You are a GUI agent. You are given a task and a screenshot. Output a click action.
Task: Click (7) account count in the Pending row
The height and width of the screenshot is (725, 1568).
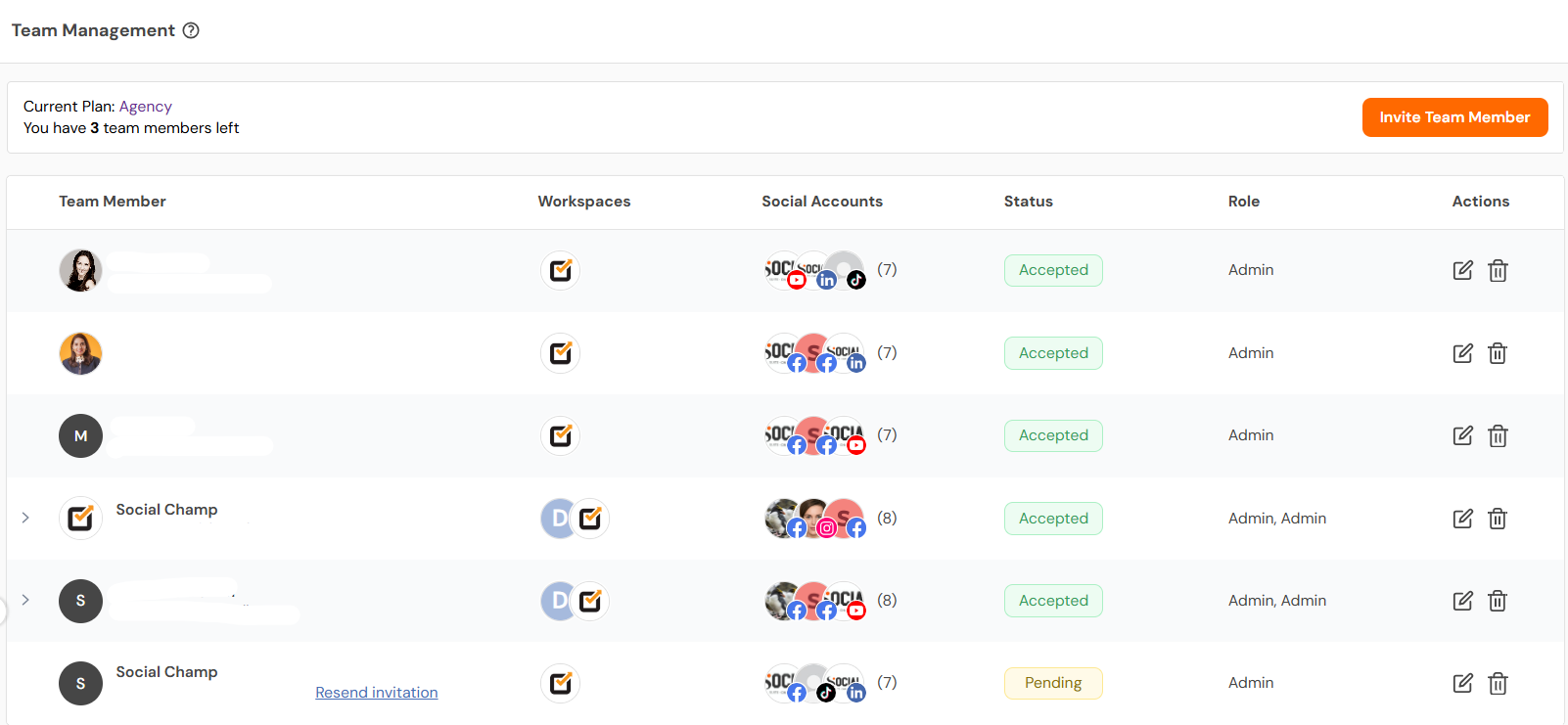coord(887,682)
